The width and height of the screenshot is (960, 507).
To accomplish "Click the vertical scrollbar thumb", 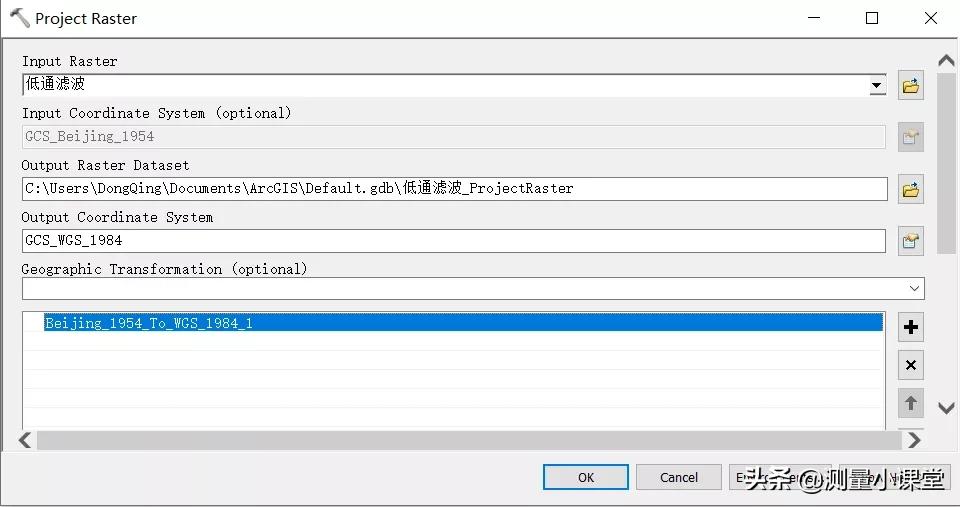I will 947,163.
